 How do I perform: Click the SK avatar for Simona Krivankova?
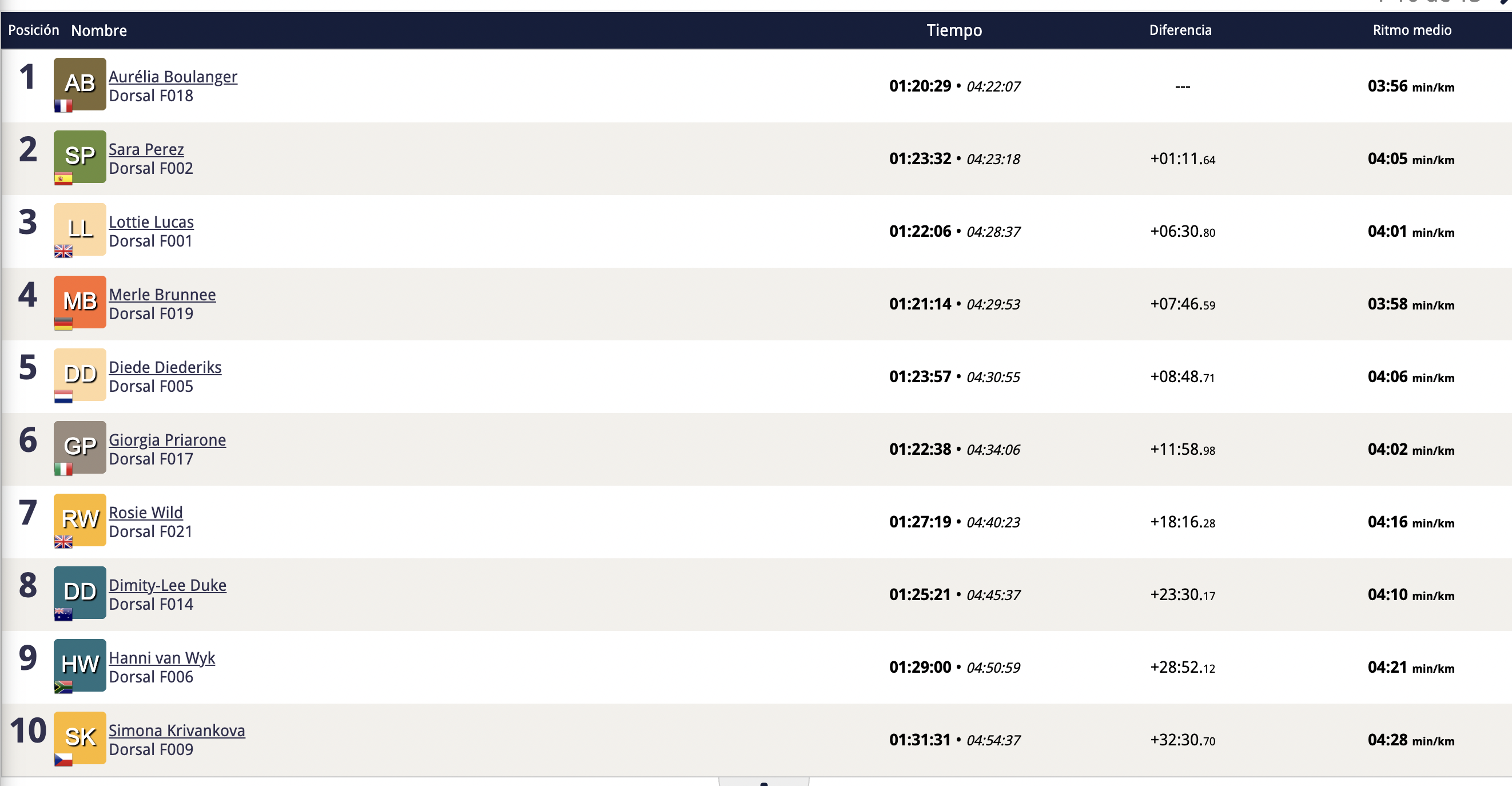point(80,739)
